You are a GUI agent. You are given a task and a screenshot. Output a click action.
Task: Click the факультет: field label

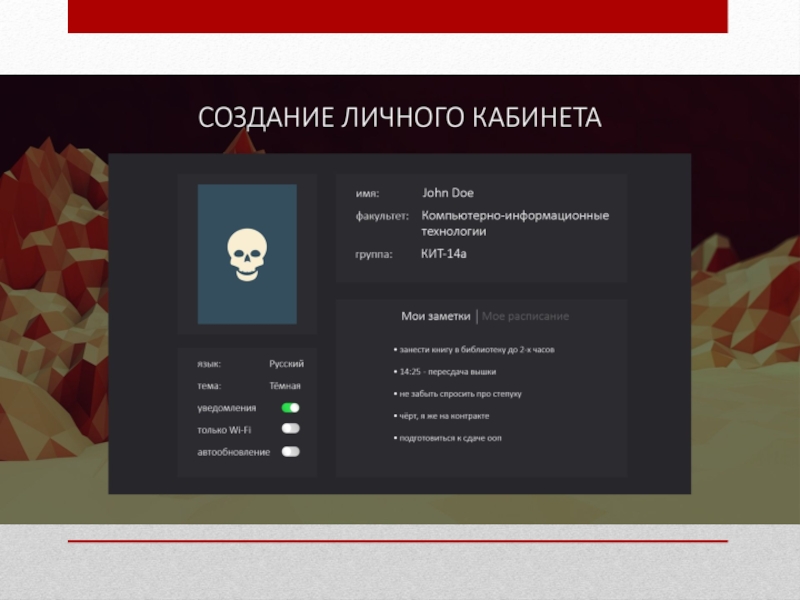pyautogui.click(x=382, y=215)
